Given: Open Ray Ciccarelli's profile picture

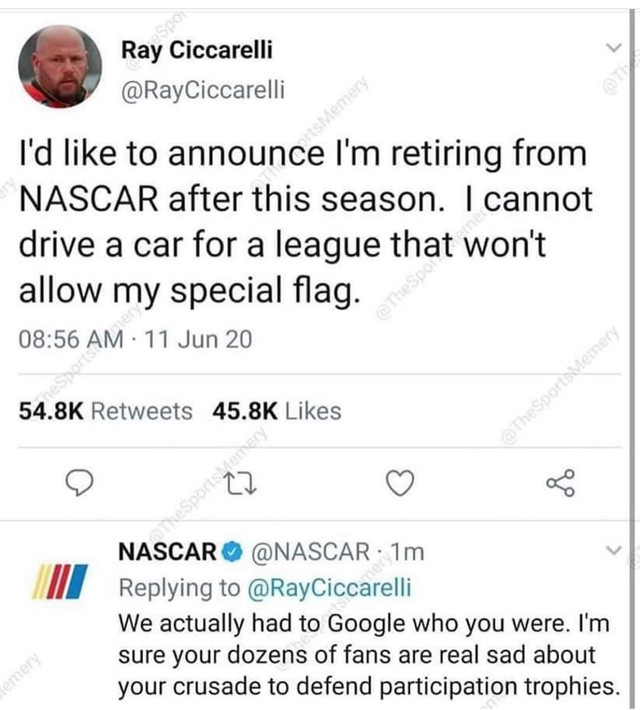Looking at the screenshot, I should 60,67.
